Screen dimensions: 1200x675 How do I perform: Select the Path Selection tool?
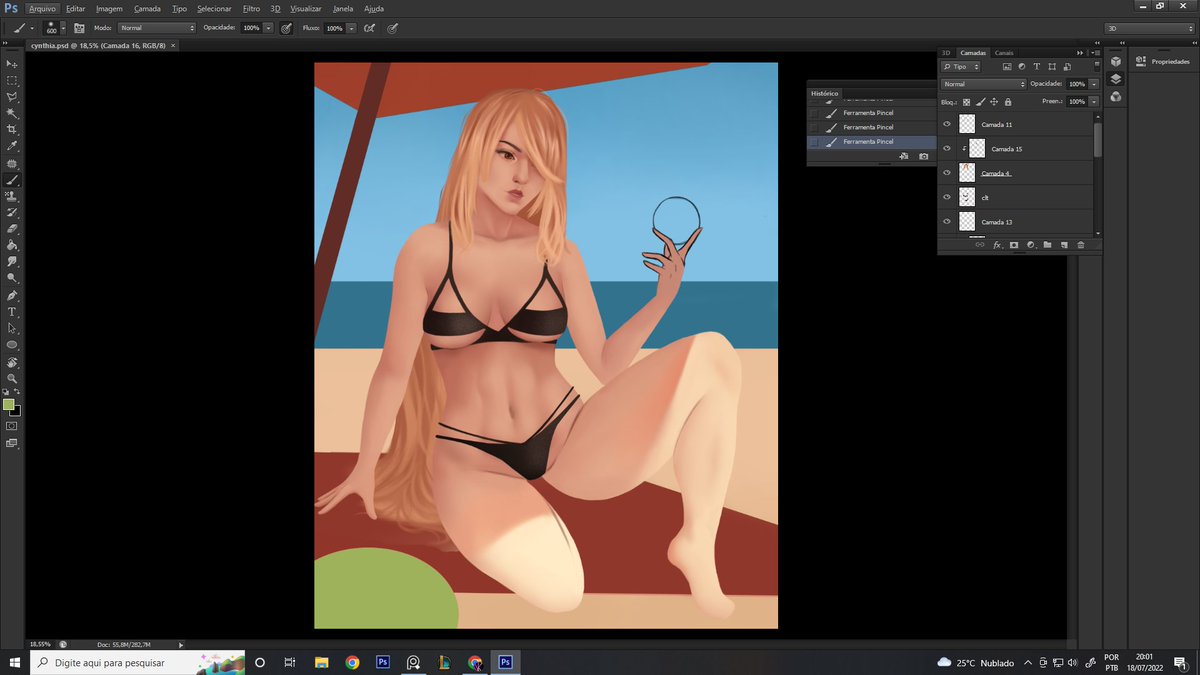tap(12, 328)
